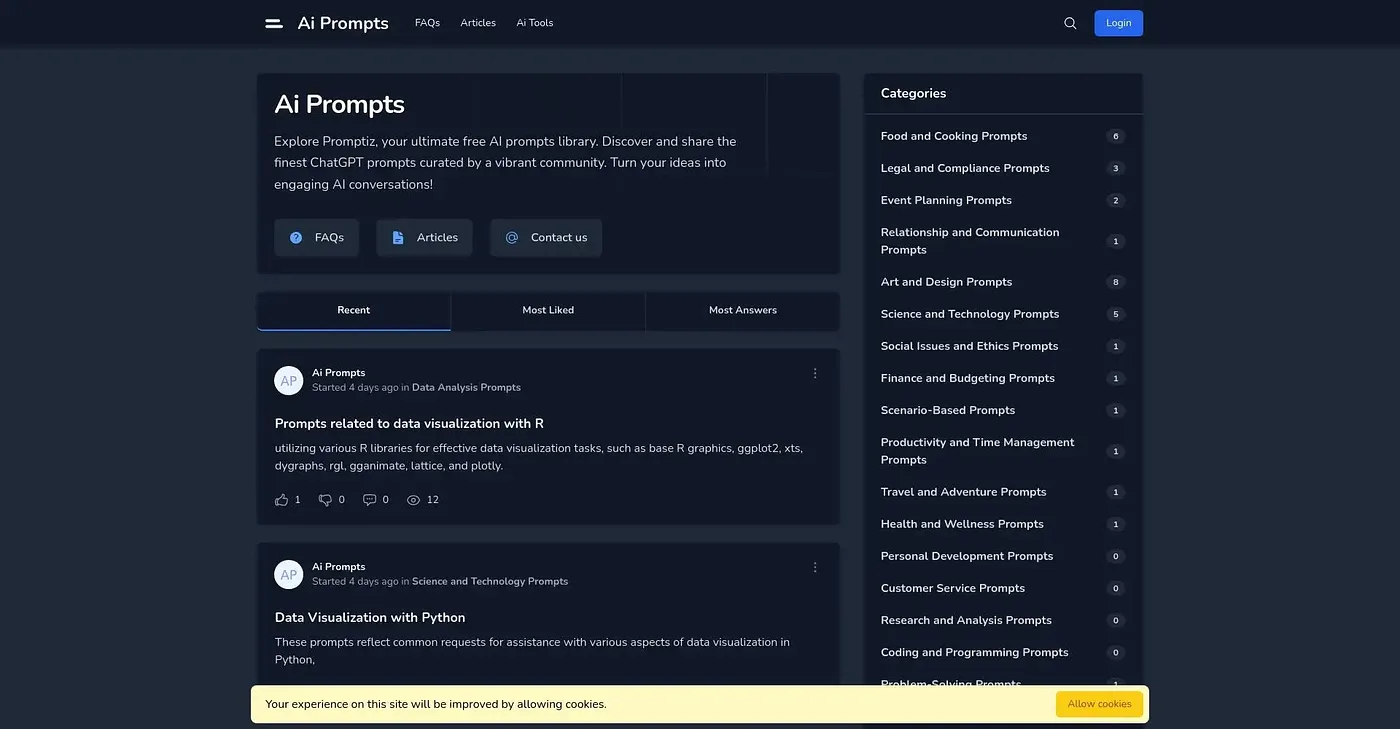Open the Science and Technology Prompts link in the Python post
This screenshot has height=729, width=1400.
490,581
